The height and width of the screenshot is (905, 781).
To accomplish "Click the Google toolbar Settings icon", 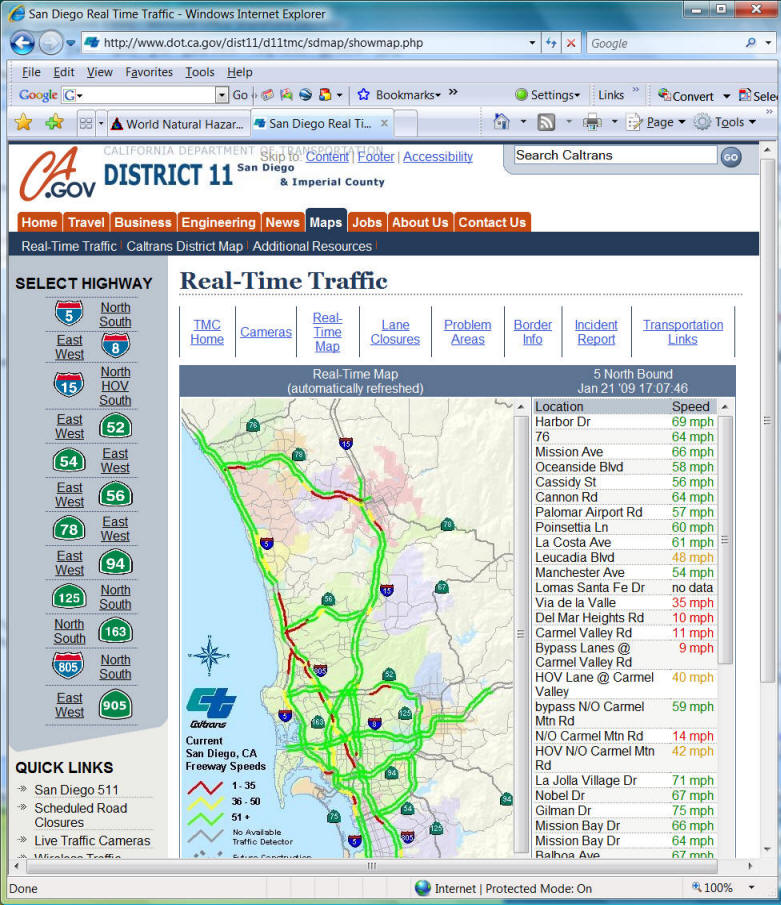I will coord(521,95).
